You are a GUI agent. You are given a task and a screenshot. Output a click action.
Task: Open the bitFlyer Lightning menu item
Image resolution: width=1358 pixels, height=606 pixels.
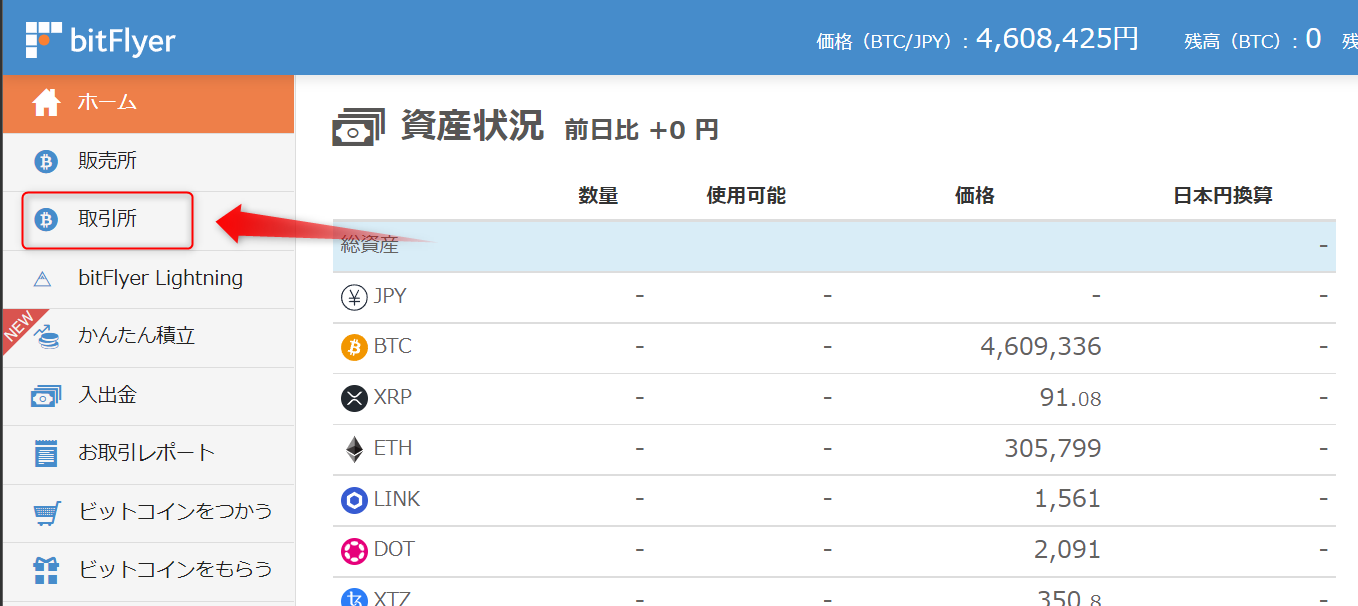point(148,279)
